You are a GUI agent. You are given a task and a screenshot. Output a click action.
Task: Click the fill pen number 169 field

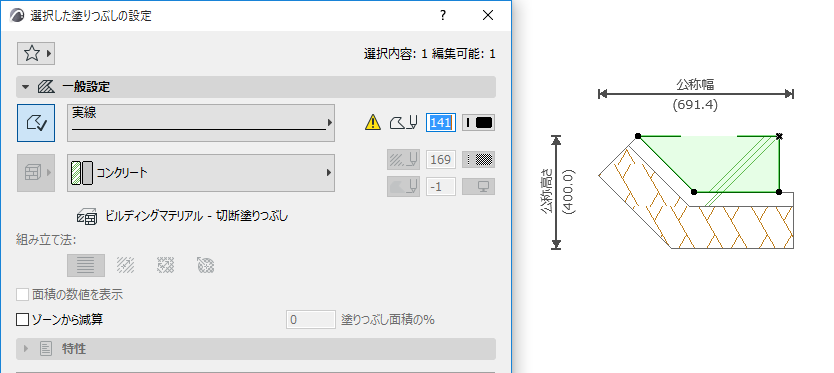[441, 160]
